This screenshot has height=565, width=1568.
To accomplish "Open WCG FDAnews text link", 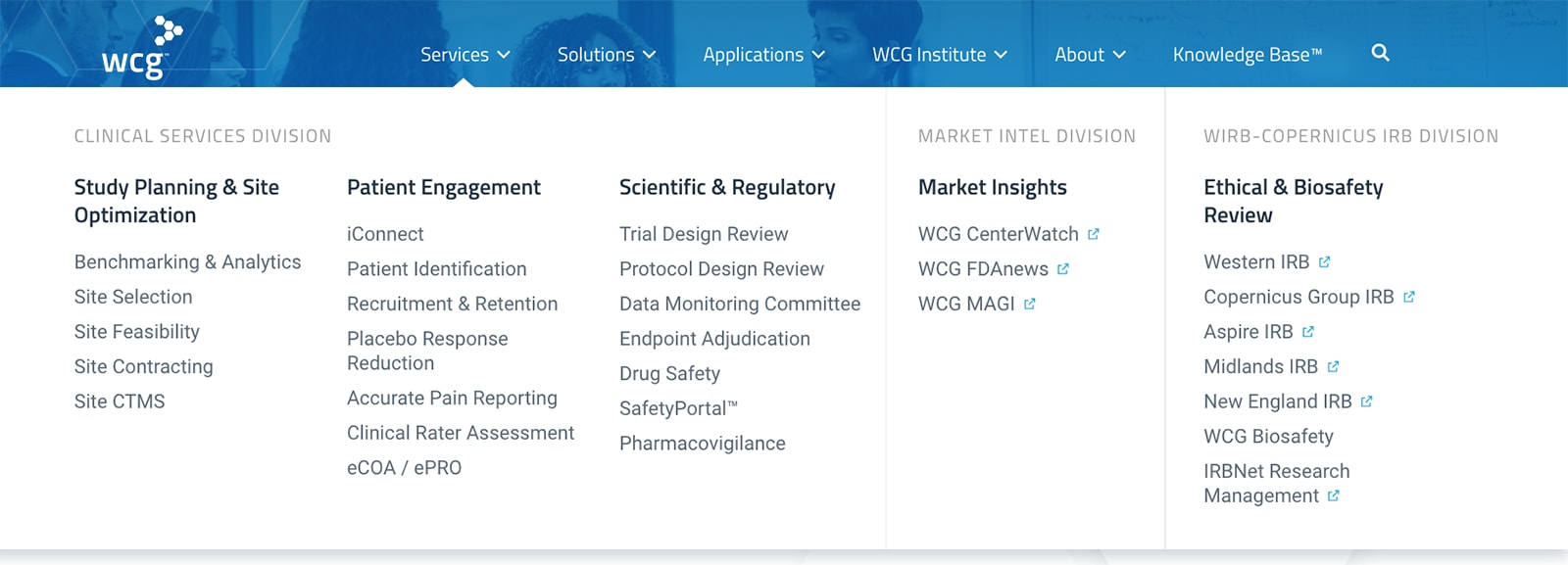I will [x=983, y=268].
